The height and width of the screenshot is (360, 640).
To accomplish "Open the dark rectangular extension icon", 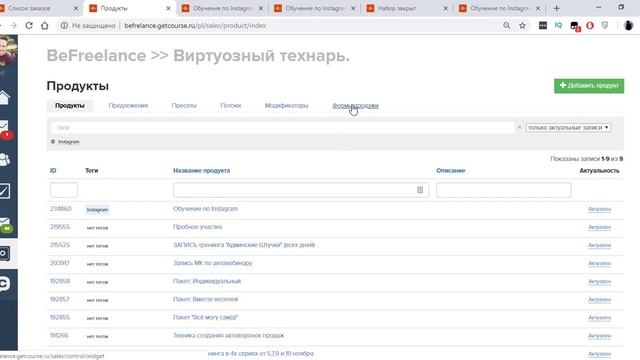I will click(x=543, y=25).
